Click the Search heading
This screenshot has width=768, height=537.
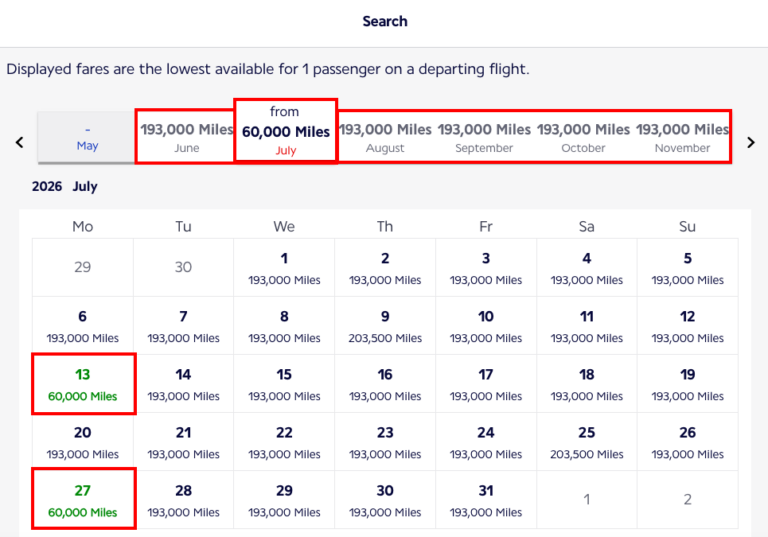pos(385,21)
